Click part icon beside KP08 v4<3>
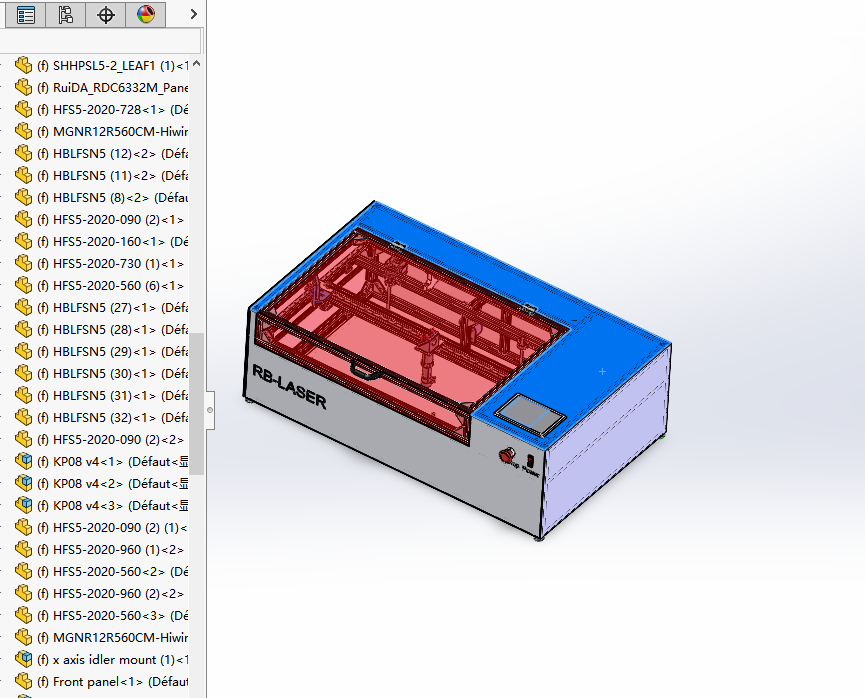The image size is (865, 698). (23, 505)
